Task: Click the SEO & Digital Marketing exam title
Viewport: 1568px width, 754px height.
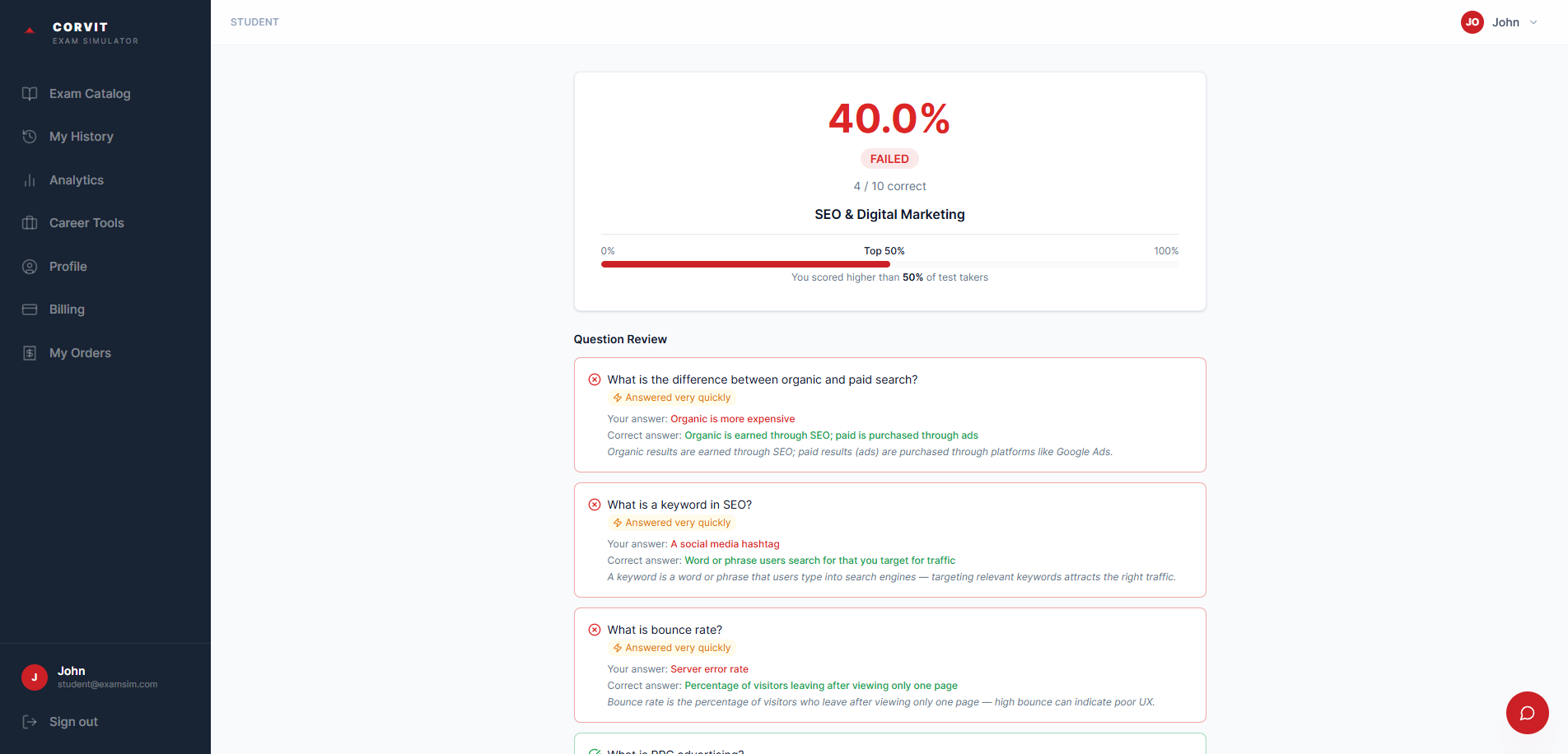Action: coord(889,214)
